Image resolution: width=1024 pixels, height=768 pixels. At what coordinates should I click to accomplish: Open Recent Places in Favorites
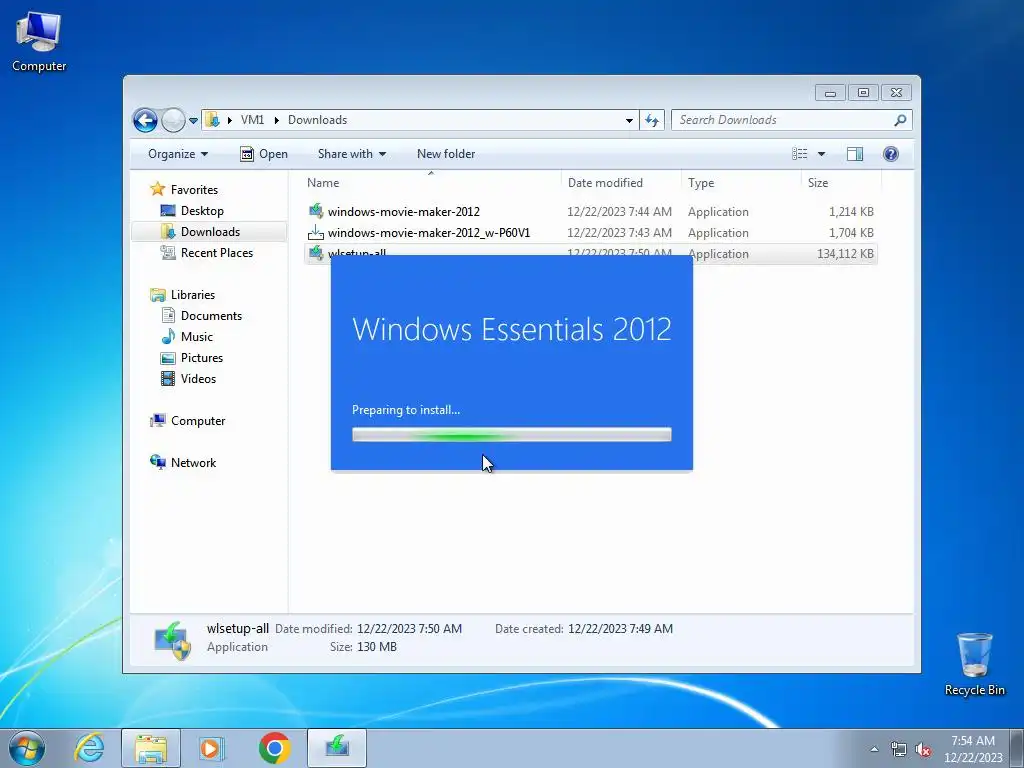217,253
